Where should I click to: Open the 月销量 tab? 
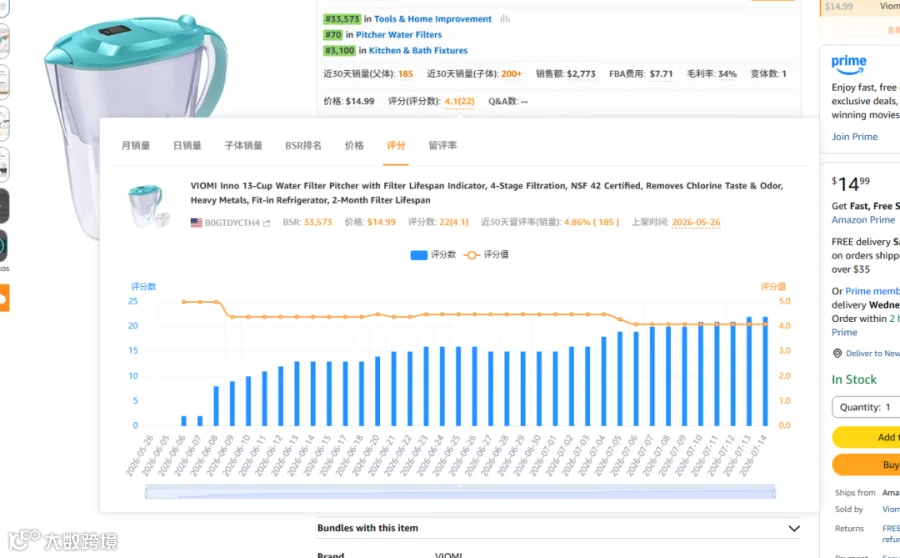pyautogui.click(x=135, y=146)
